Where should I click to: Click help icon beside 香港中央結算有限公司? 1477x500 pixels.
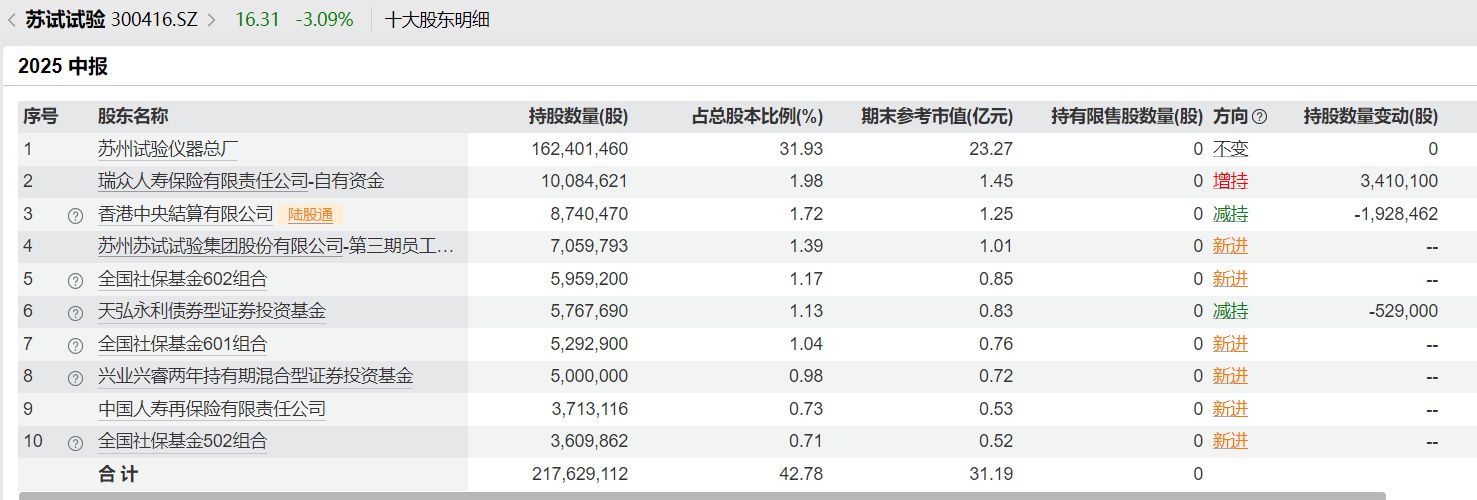(75, 215)
